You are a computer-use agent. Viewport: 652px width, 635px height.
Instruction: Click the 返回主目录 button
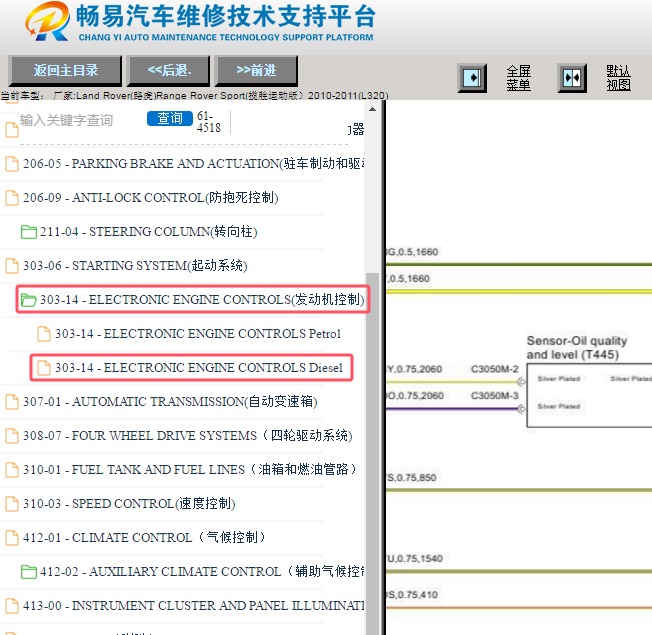(65, 70)
